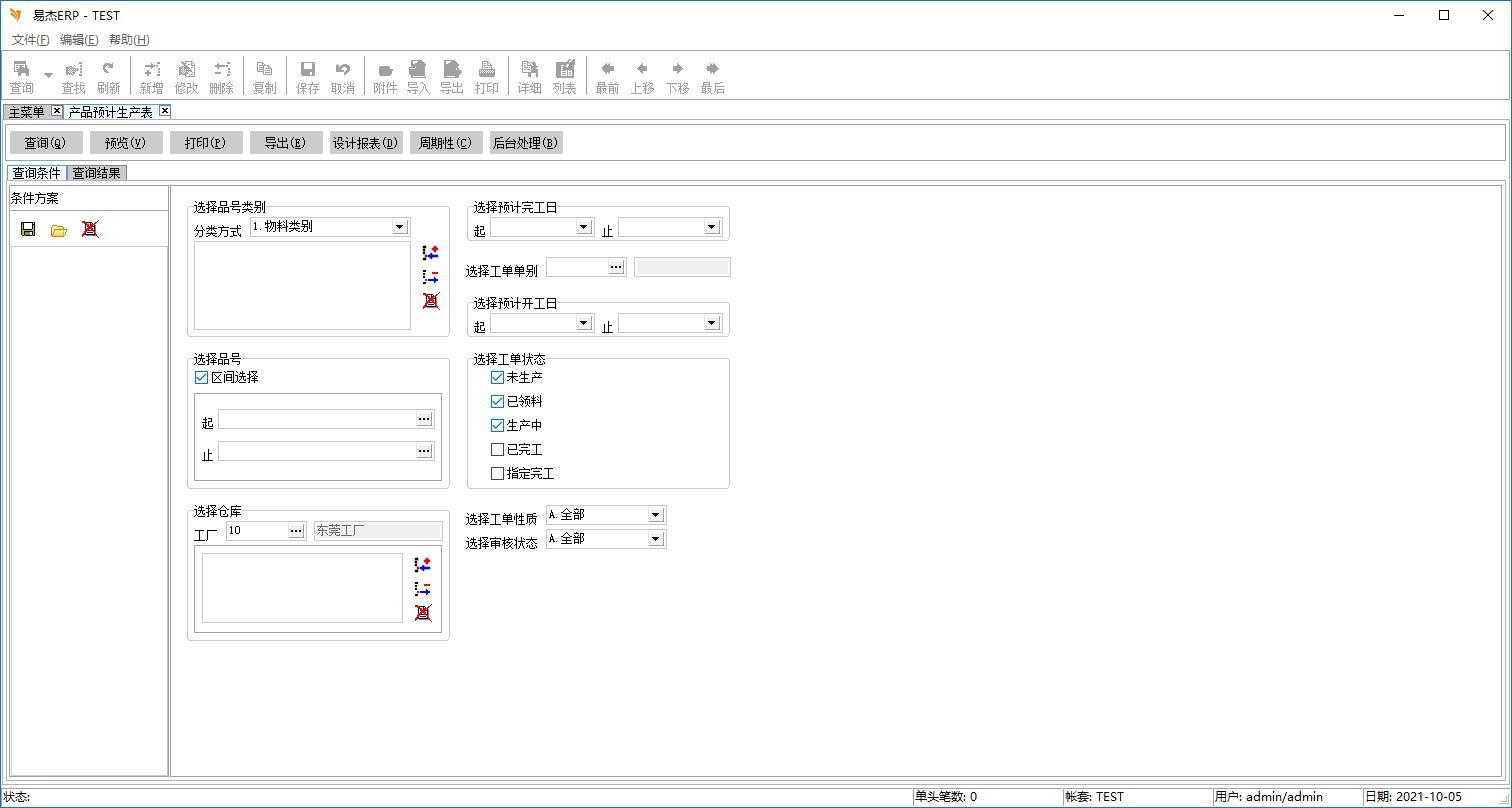1512x808 pixels.
Task: Enable the 已完工 status checkbox
Action: (498, 450)
